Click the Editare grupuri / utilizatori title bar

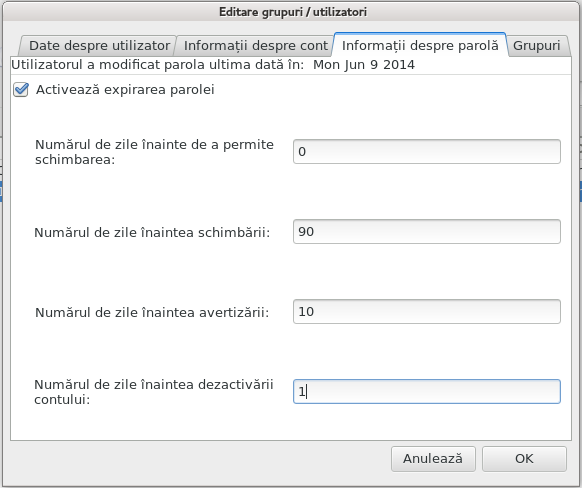292,12
